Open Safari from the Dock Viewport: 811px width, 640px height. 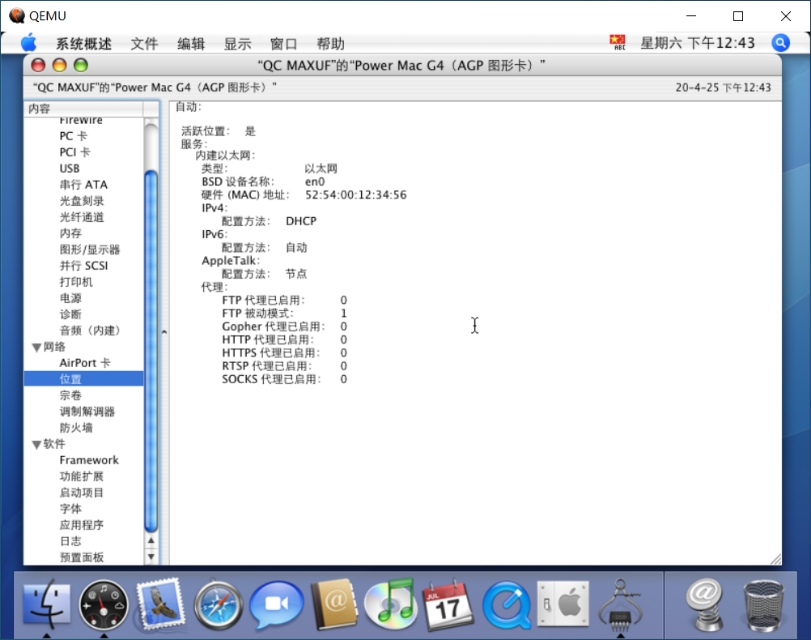pos(219,604)
